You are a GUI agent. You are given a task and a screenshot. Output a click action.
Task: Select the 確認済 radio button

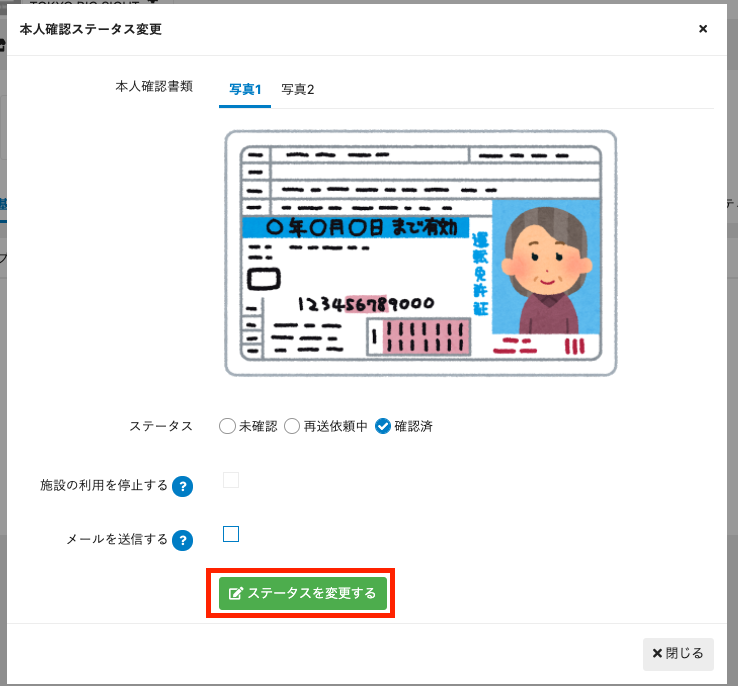[383, 426]
